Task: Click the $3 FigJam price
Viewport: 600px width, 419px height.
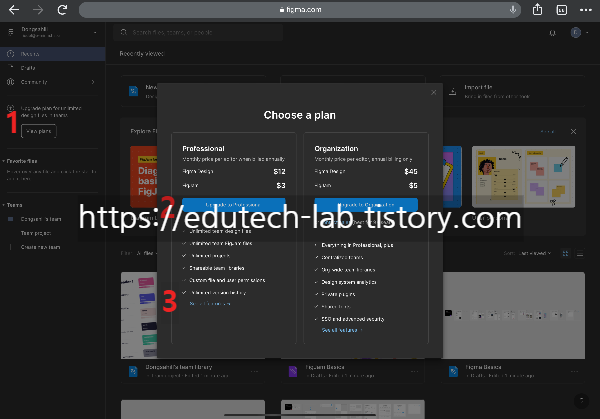Action: click(281, 186)
